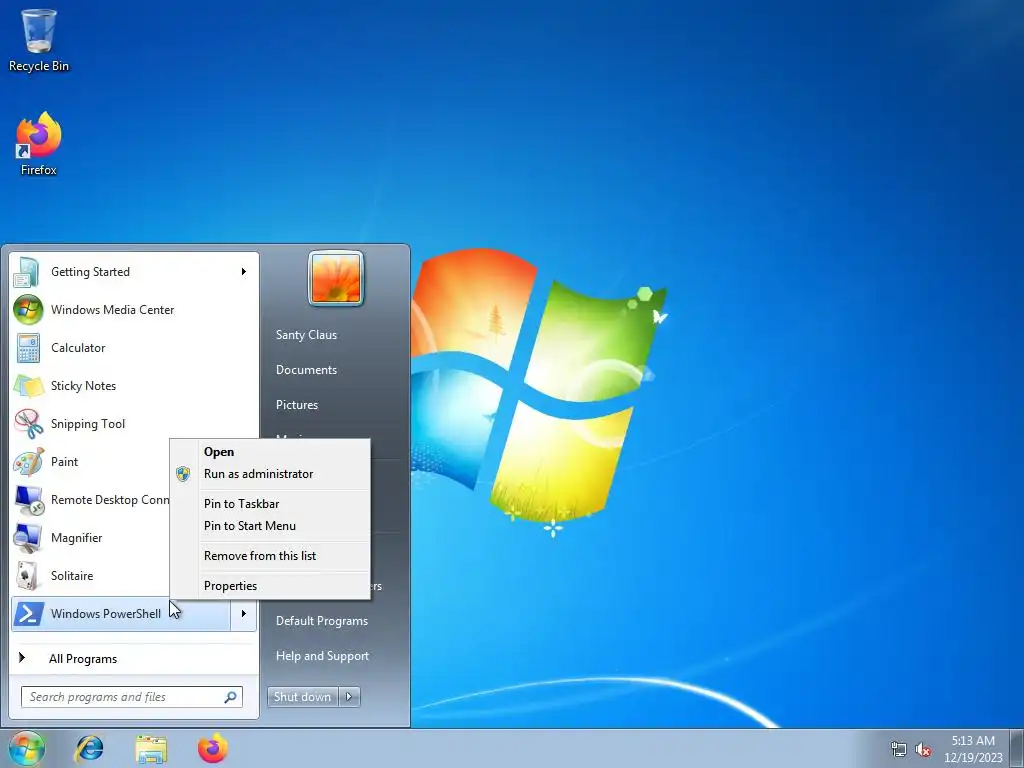Open the Shut down options arrow

click(349, 697)
